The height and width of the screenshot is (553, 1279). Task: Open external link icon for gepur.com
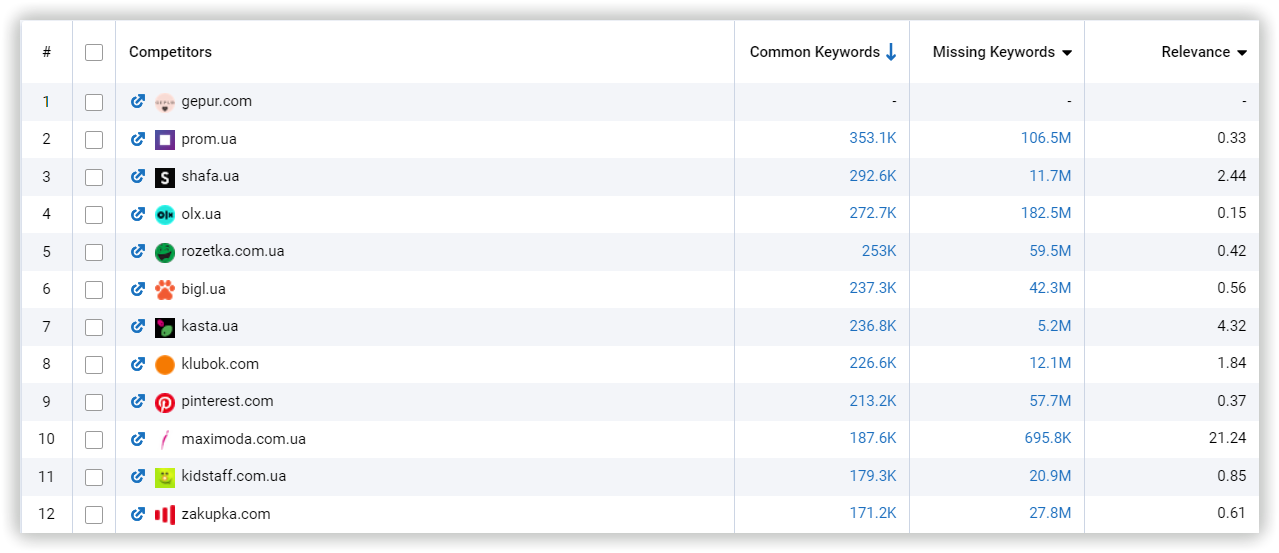(138, 101)
